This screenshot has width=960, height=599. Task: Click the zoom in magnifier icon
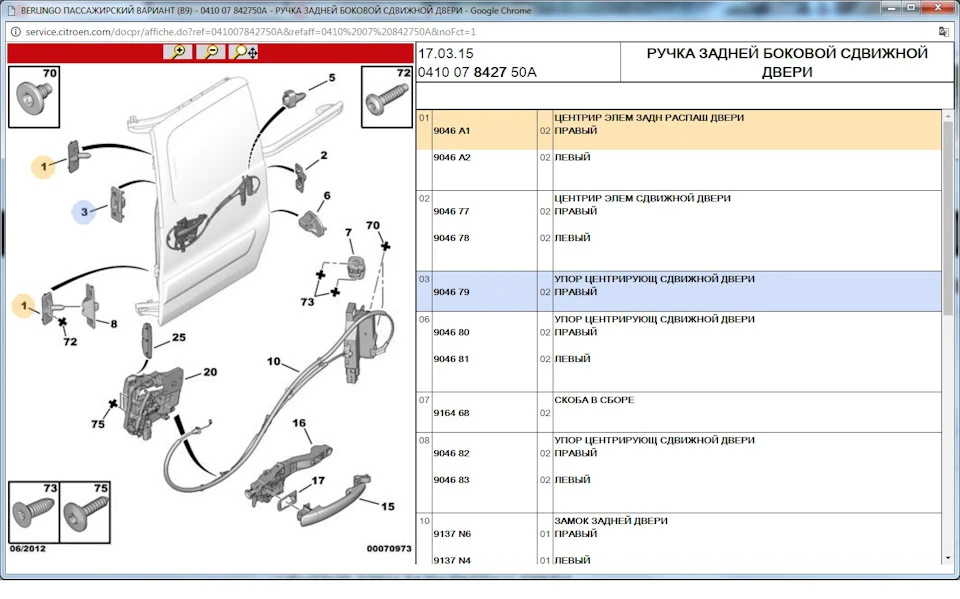point(178,52)
